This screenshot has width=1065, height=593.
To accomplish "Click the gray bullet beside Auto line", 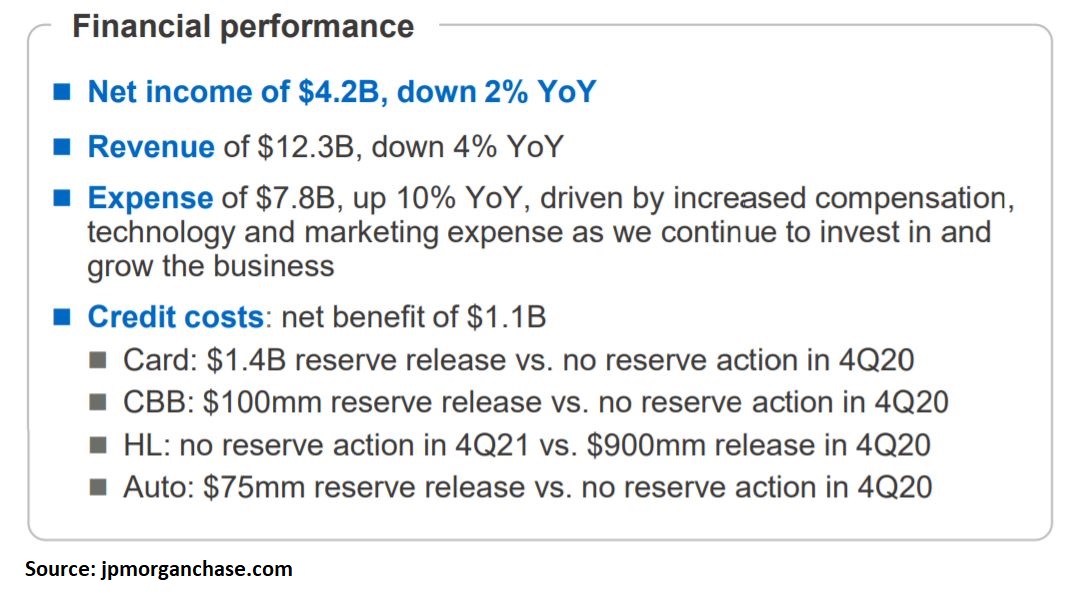I will 98,488.
